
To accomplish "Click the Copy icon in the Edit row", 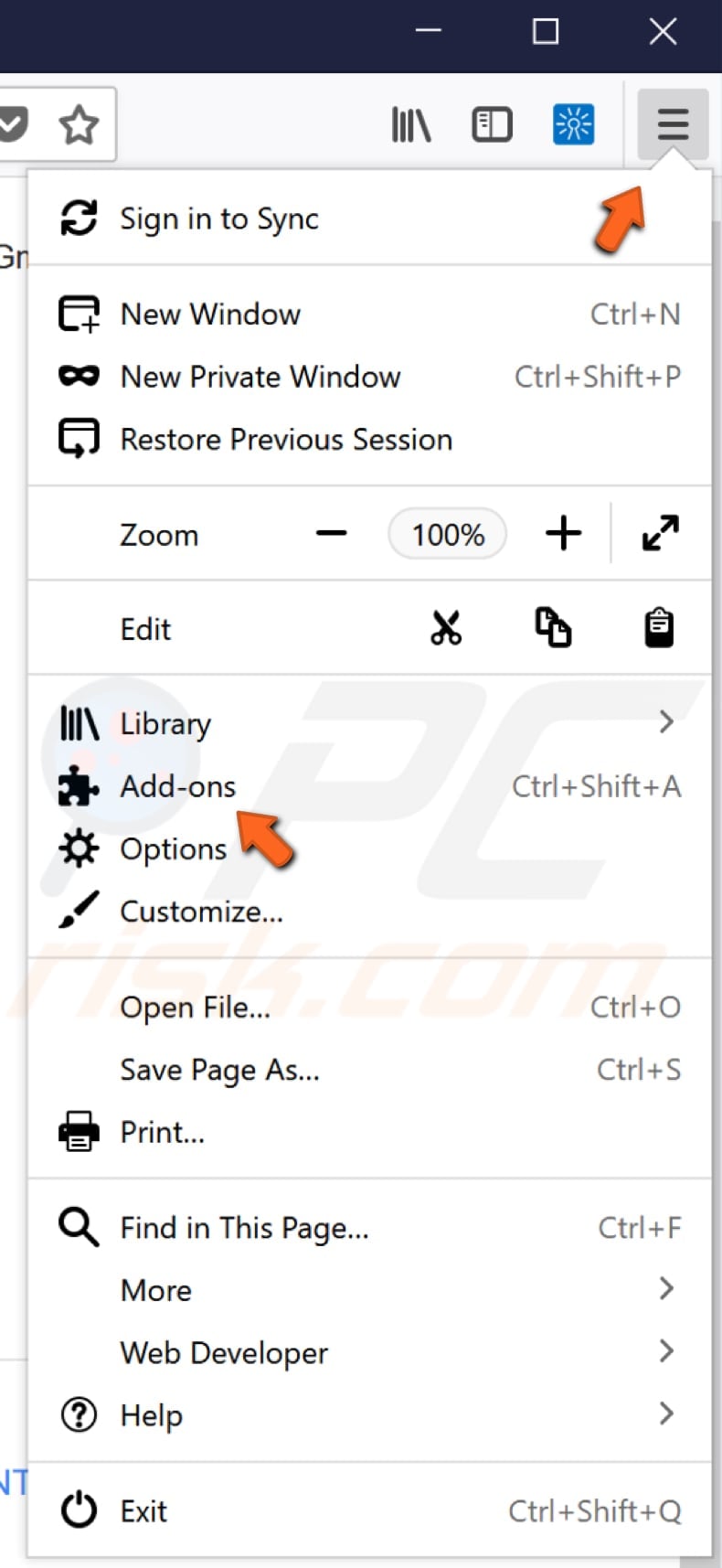I will (x=552, y=628).
